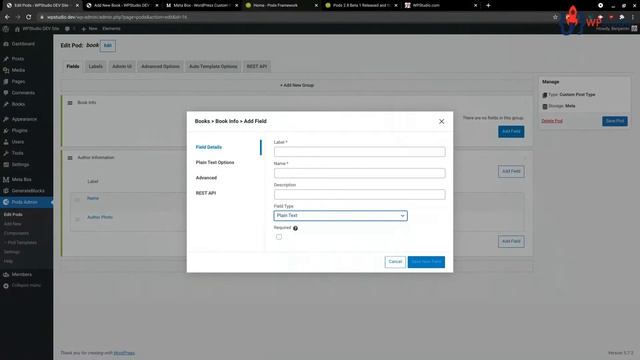
Task: Click Save New Field button
Action: pos(426,262)
